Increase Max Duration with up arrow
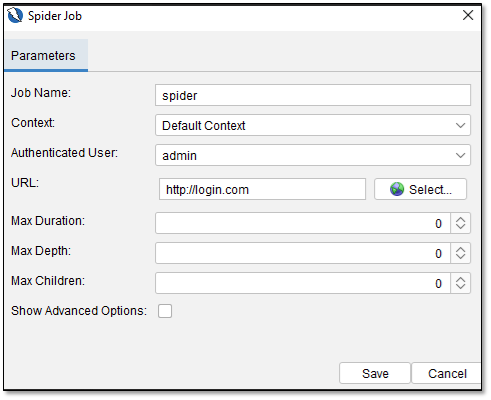 (460, 219)
